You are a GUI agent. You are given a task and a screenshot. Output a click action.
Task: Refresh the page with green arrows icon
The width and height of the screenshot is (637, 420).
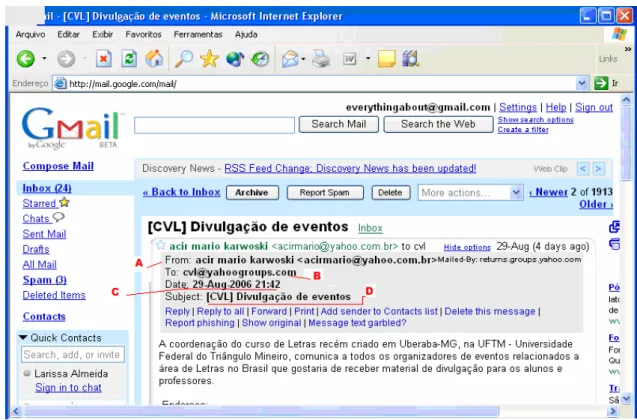pos(129,59)
